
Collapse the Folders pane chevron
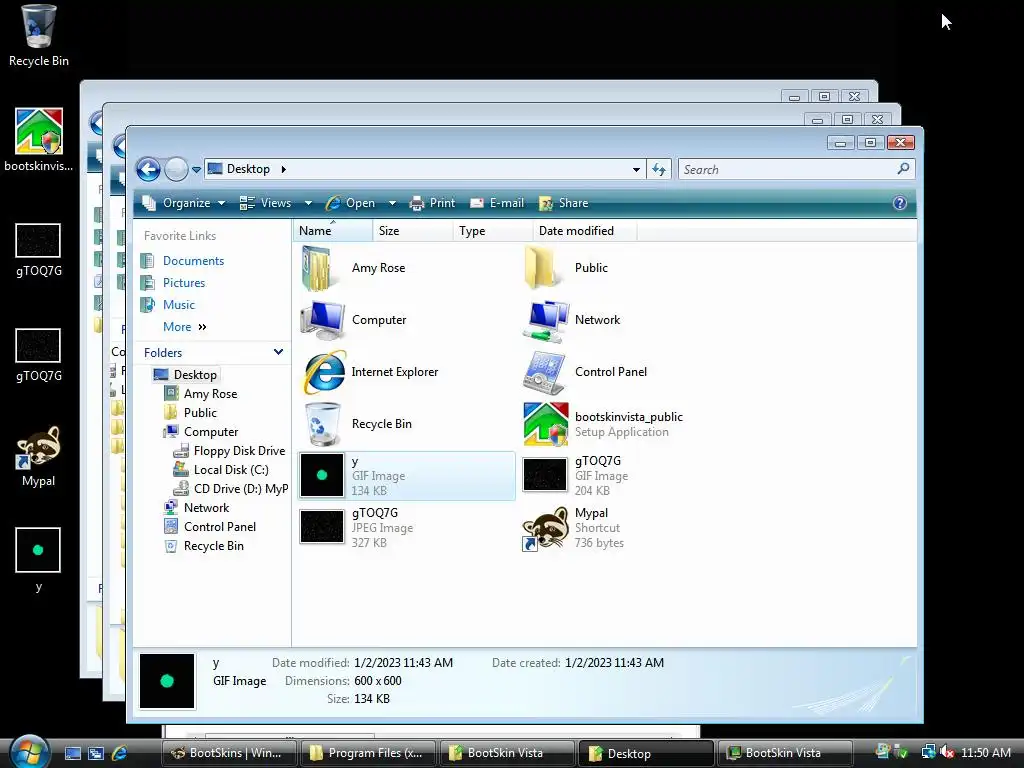[278, 352]
